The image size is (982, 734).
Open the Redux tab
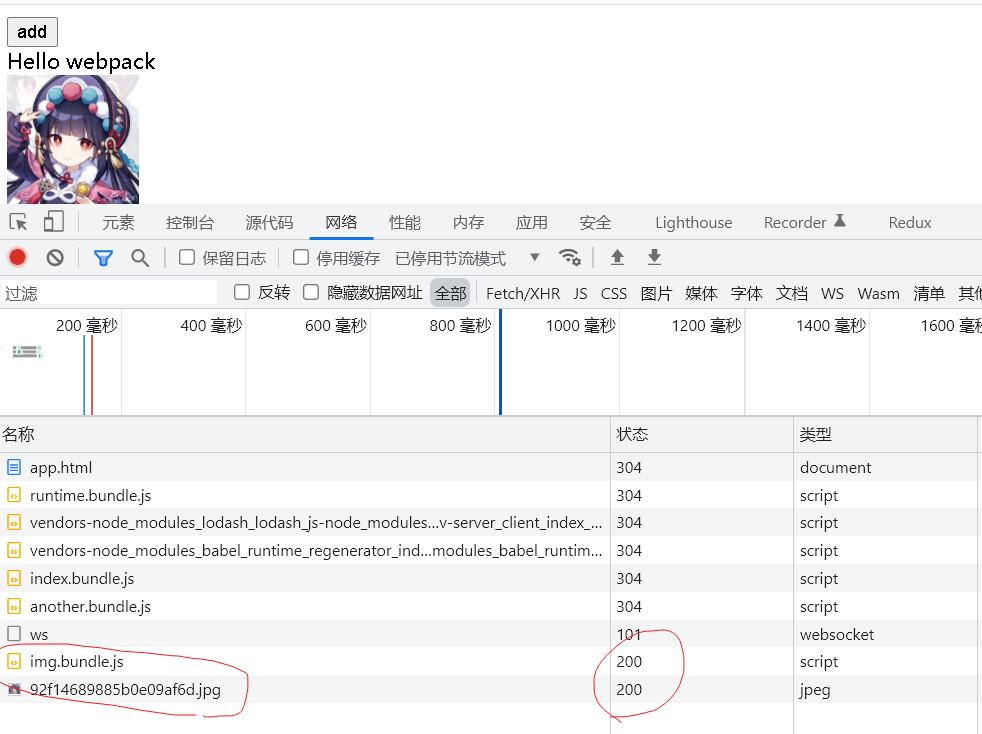[x=909, y=223]
